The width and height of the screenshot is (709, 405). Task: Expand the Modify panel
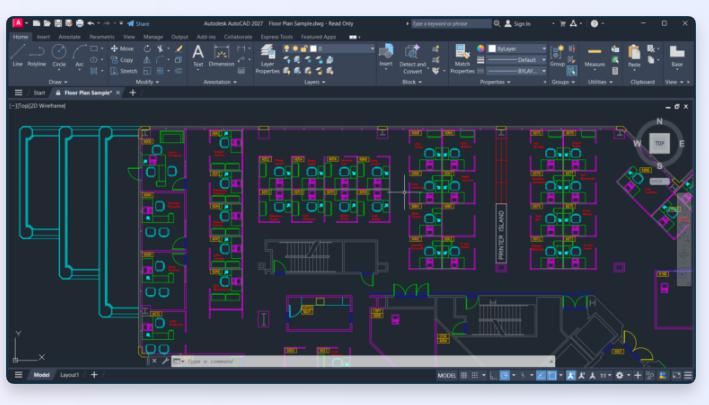coord(147,82)
